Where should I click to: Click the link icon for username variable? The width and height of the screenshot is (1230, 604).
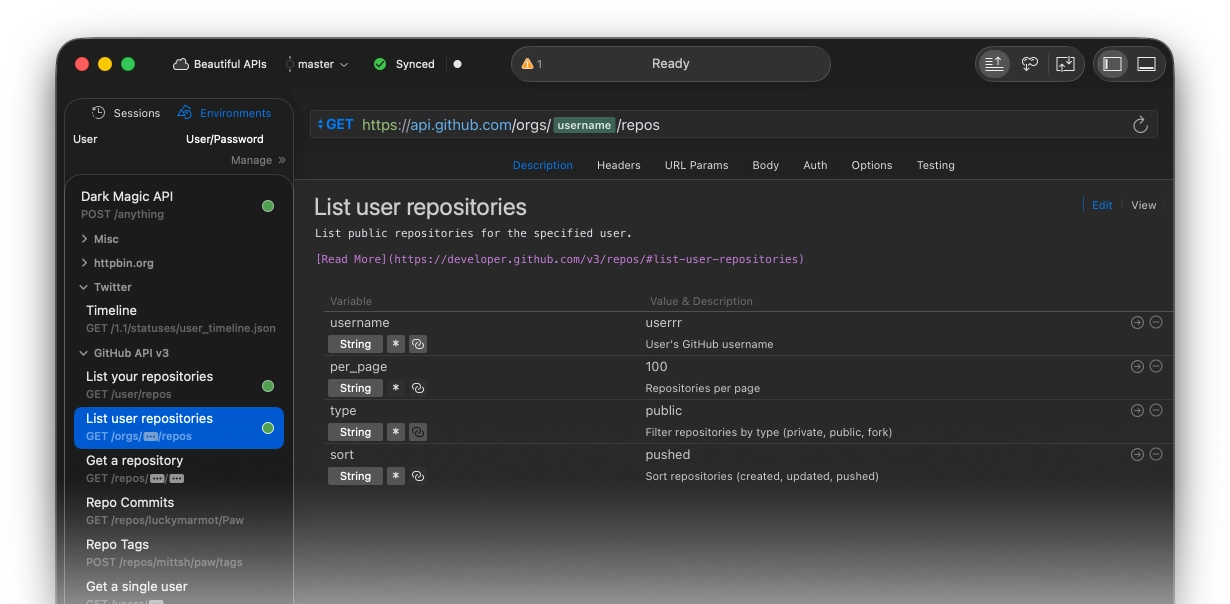pyautogui.click(x=418, y=344)
